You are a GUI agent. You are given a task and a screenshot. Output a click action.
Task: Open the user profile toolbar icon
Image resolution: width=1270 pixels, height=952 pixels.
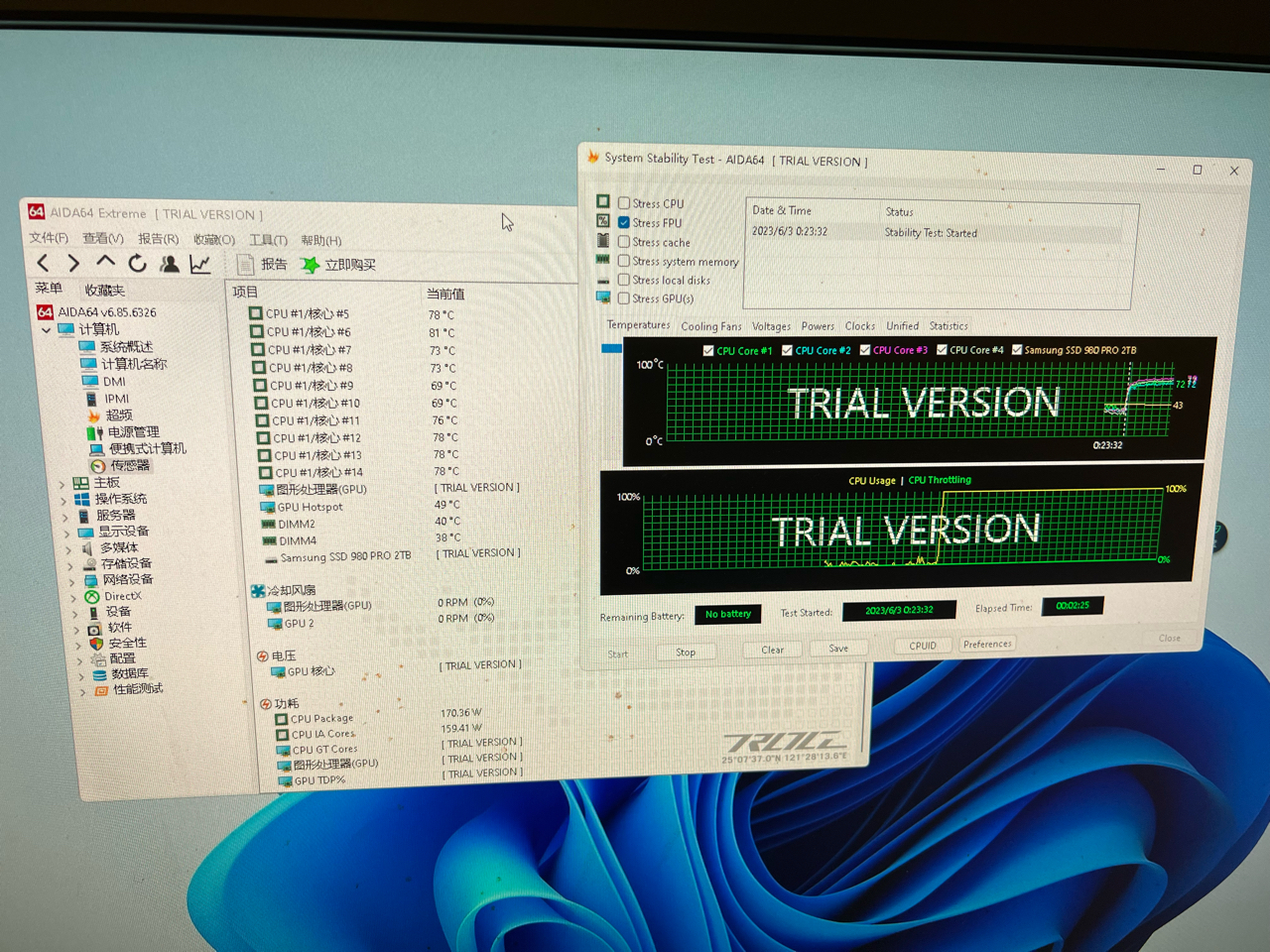(170, 264)
